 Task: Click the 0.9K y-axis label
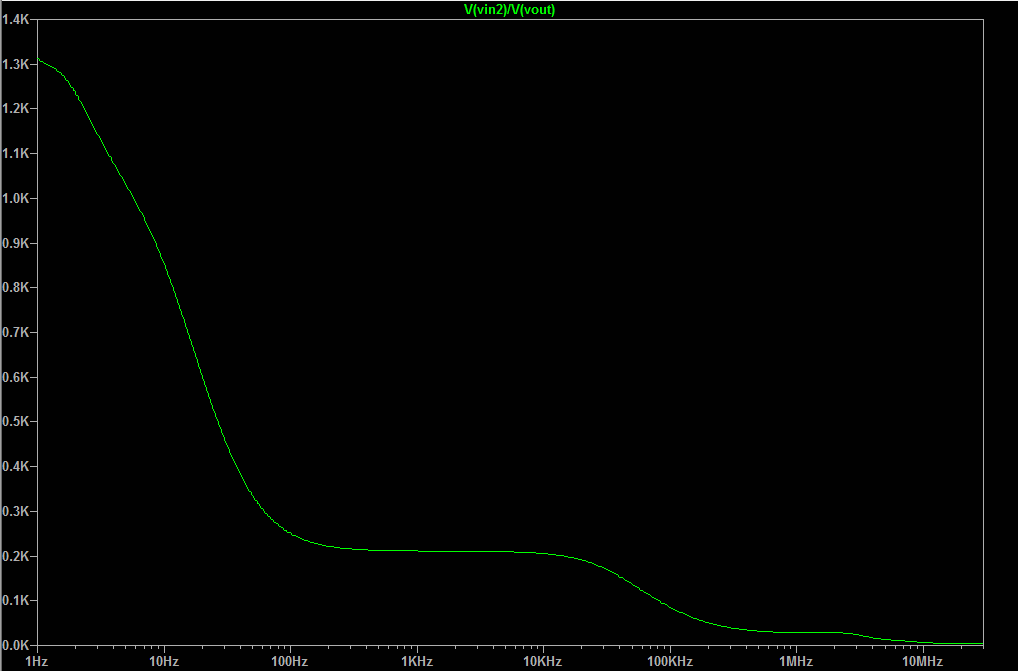click(16, 243)
